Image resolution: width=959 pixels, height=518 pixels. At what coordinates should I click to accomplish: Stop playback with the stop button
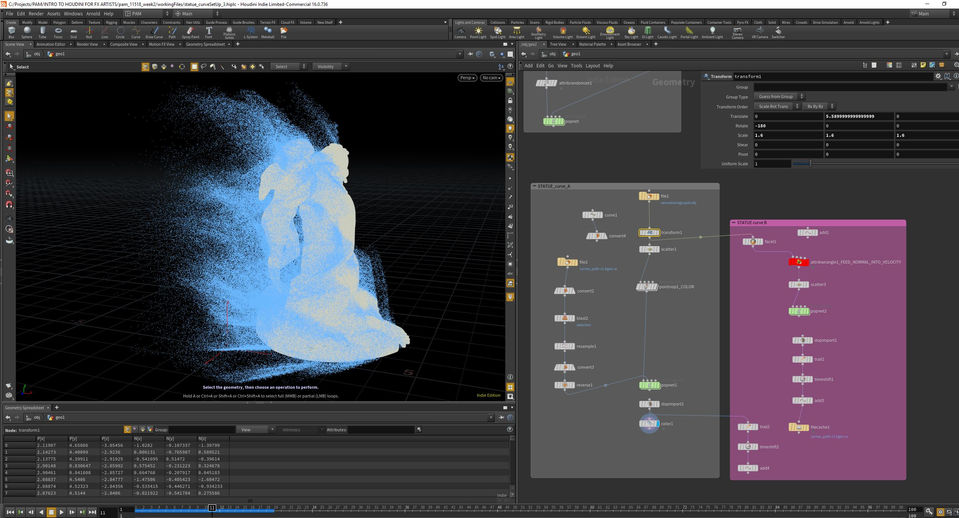[x=51, y=512]
